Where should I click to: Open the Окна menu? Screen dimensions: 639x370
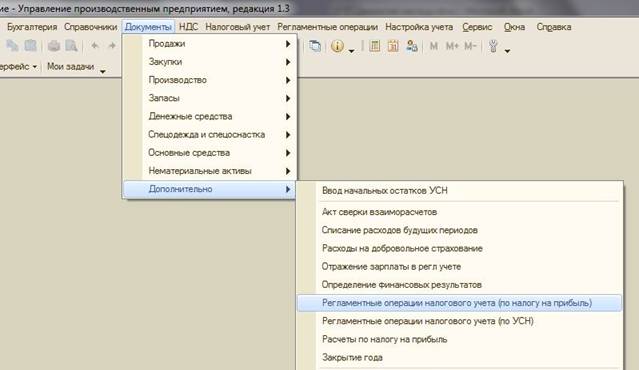514,27
